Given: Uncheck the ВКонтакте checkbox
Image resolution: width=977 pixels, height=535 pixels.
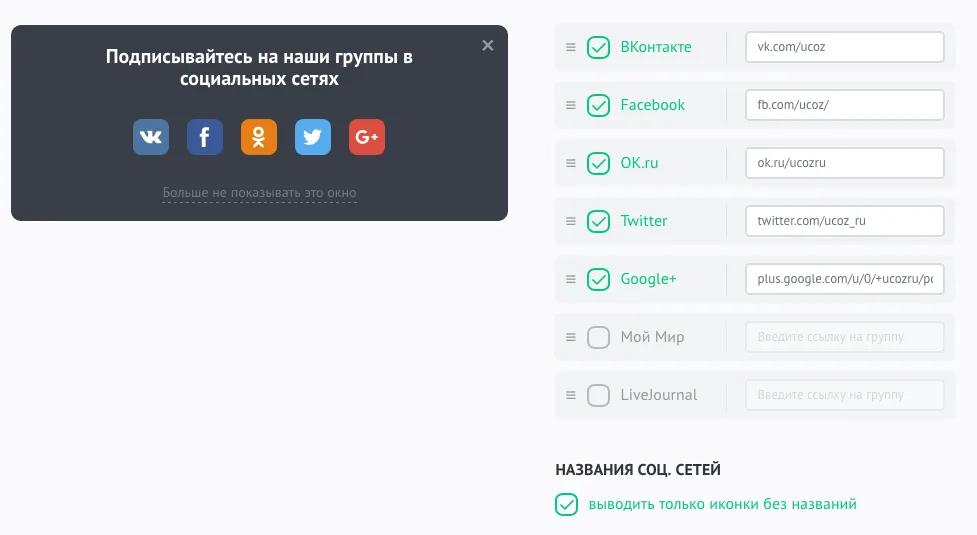Looking at the screenshot, I should click(598, 47).
